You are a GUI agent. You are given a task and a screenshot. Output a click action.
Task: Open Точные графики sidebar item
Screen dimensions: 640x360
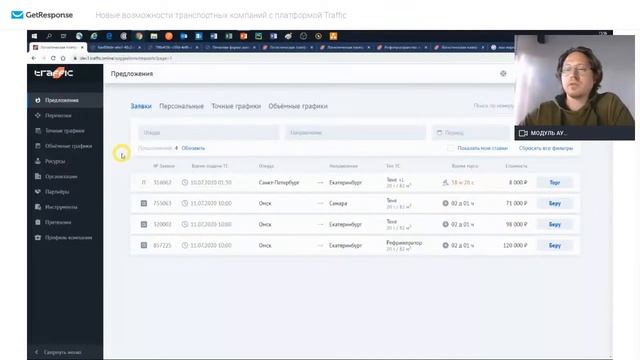[64, 131]
